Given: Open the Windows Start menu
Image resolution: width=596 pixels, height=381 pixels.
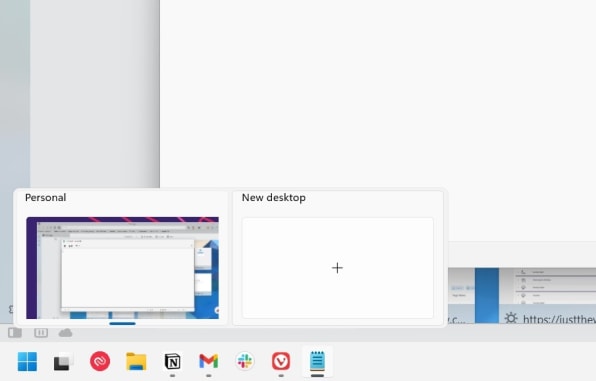Looking at the screenshot, I should pos(27,361).
